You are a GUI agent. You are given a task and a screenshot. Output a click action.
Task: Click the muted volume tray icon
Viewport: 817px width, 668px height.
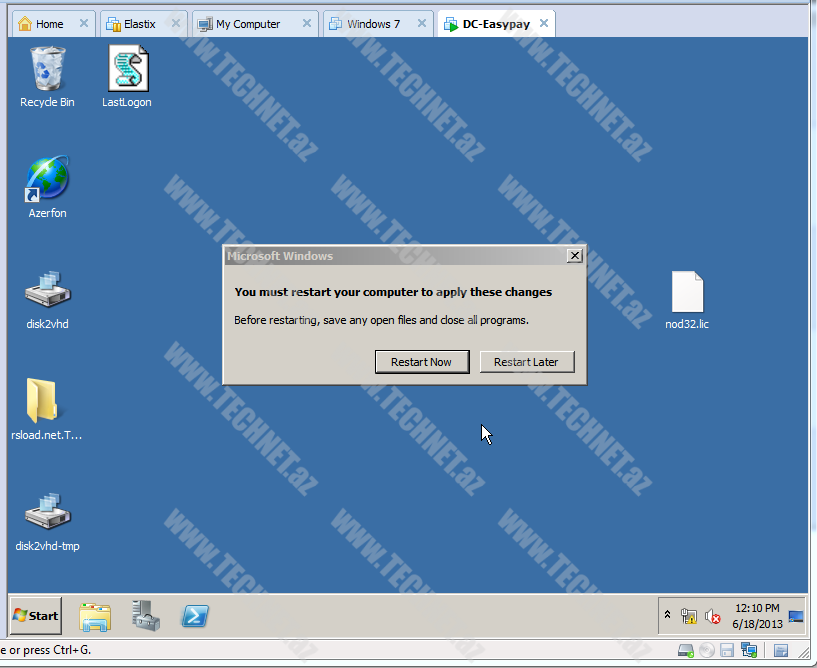[x=712, y=617]
